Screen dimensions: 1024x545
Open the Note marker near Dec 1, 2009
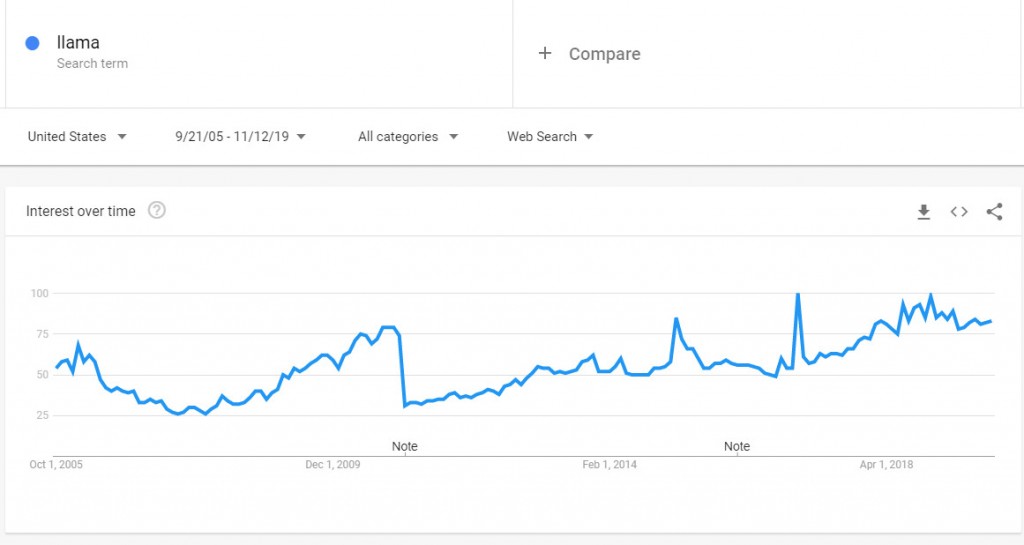pos(405,446)
